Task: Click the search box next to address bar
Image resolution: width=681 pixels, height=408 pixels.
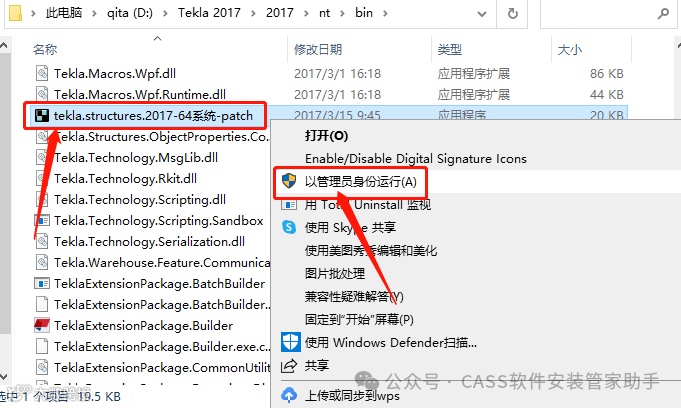Action: click(x=608, y=14)
